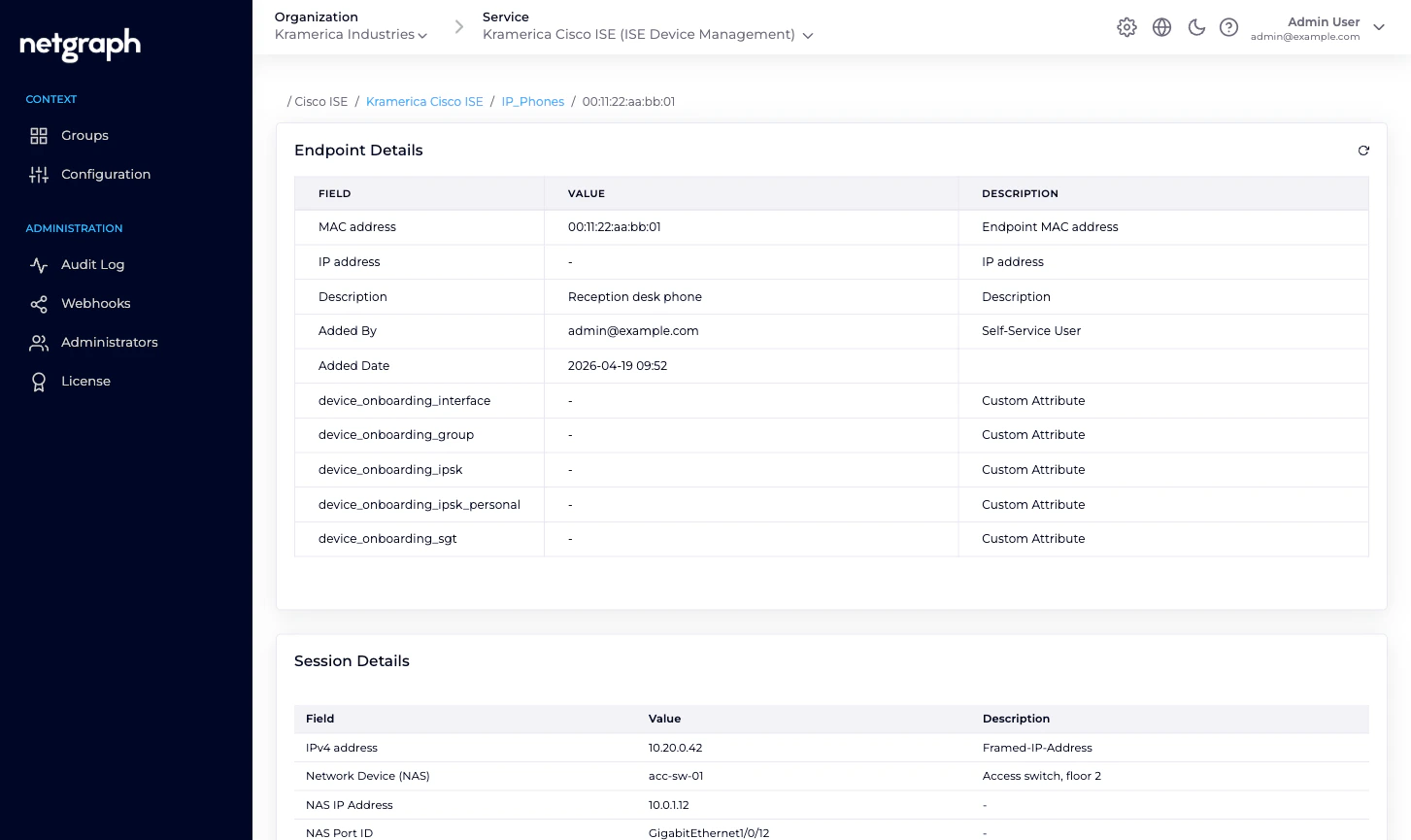Open the Admin User account dropdown
The height and width of the screenshot is (840, 1411).
point(1379,28)
